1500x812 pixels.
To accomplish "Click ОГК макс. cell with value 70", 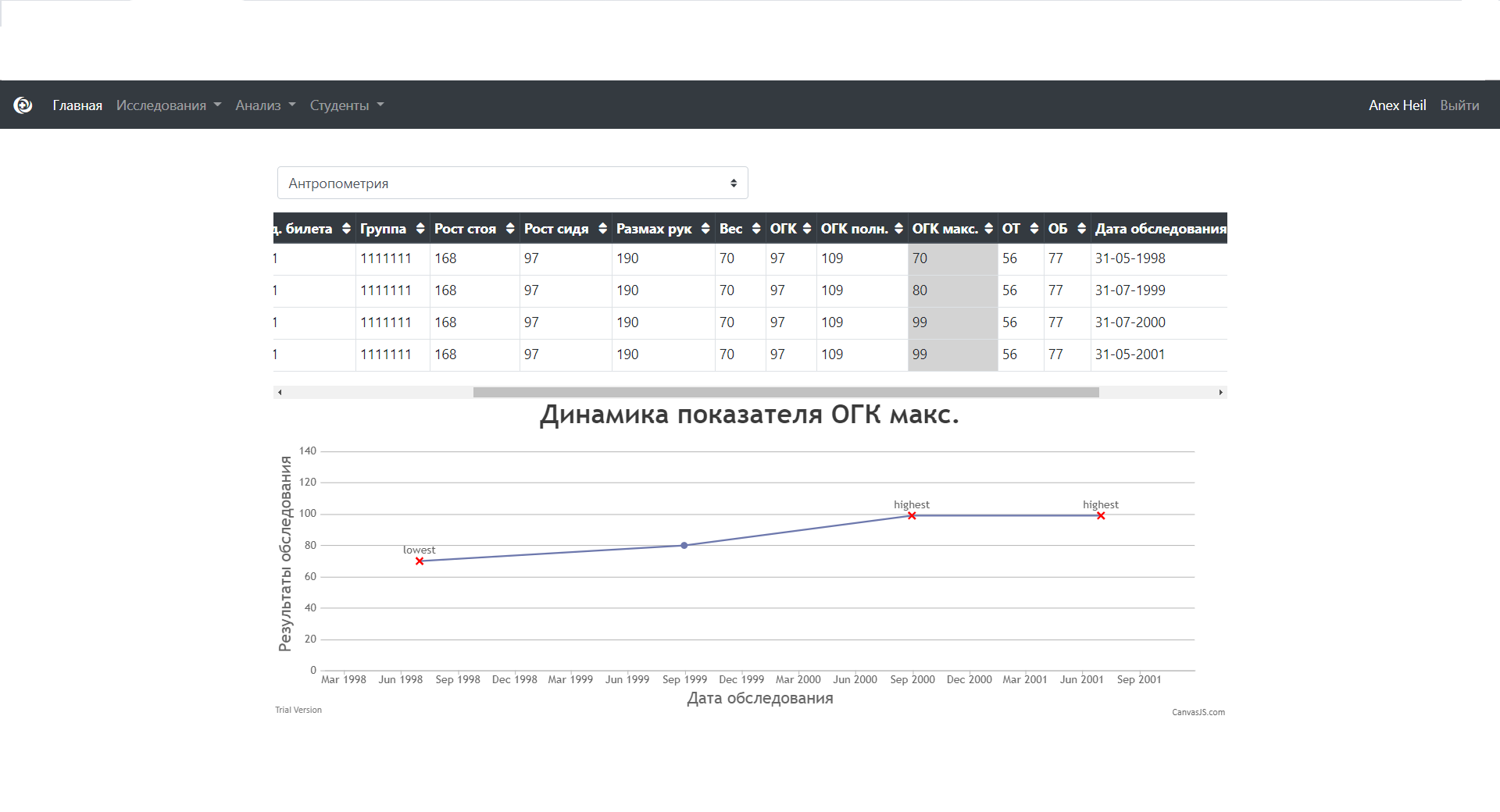I will pos(953,258).
